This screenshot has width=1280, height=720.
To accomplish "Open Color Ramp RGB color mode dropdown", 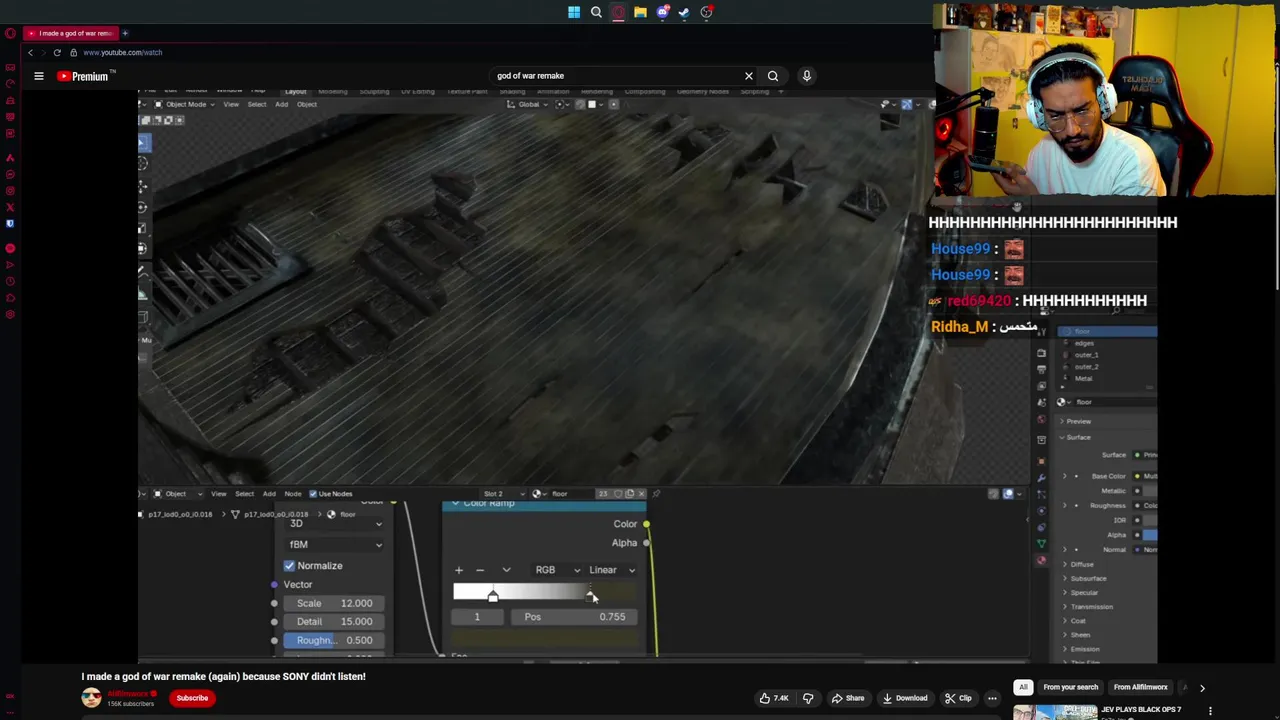I will (x=557, y=570).
